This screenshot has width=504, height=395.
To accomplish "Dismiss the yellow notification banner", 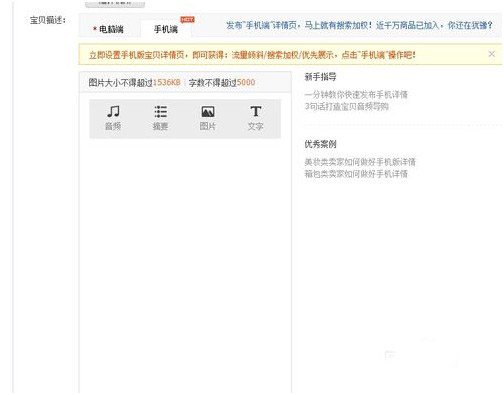I will click(x=491, y=54).
